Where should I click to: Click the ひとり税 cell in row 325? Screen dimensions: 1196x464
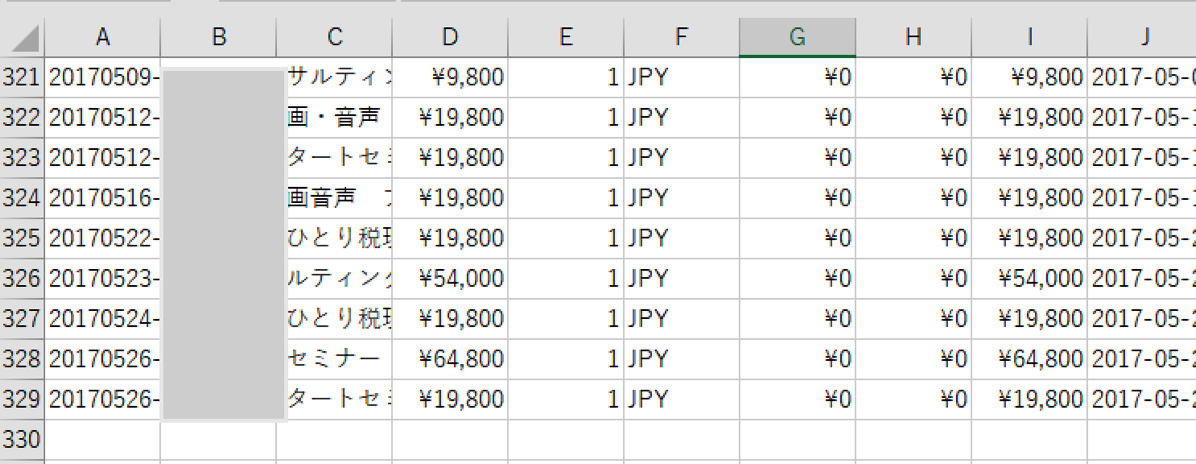coord(339,238)
